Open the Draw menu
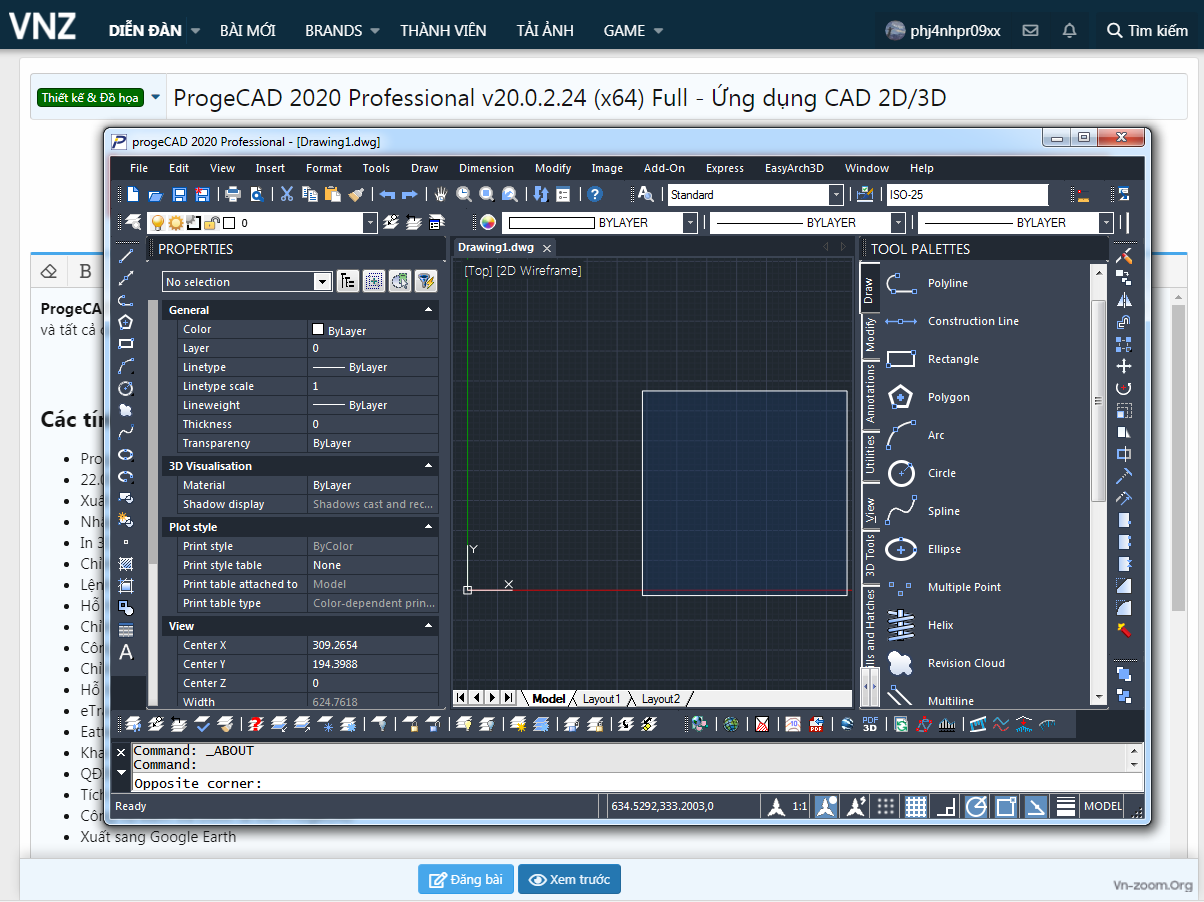 pos(425,168)
